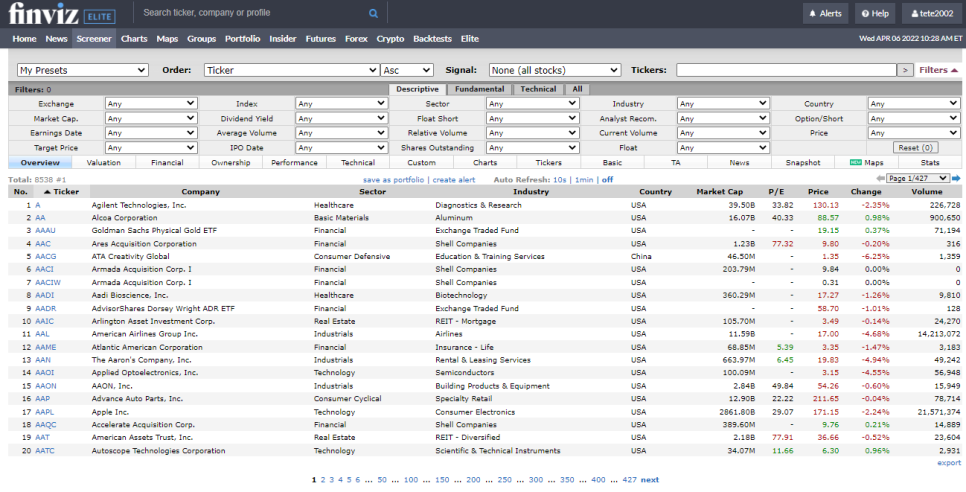The width and height of the screenshot is (966, 492).
Task: Open the Elite menu item
Action: 469,39
